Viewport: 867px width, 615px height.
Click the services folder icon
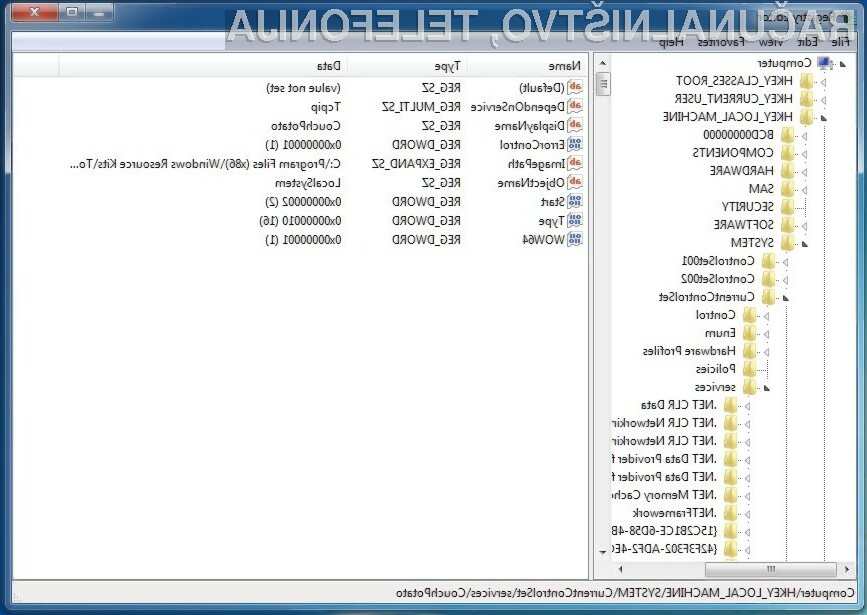tap(749, 387)
